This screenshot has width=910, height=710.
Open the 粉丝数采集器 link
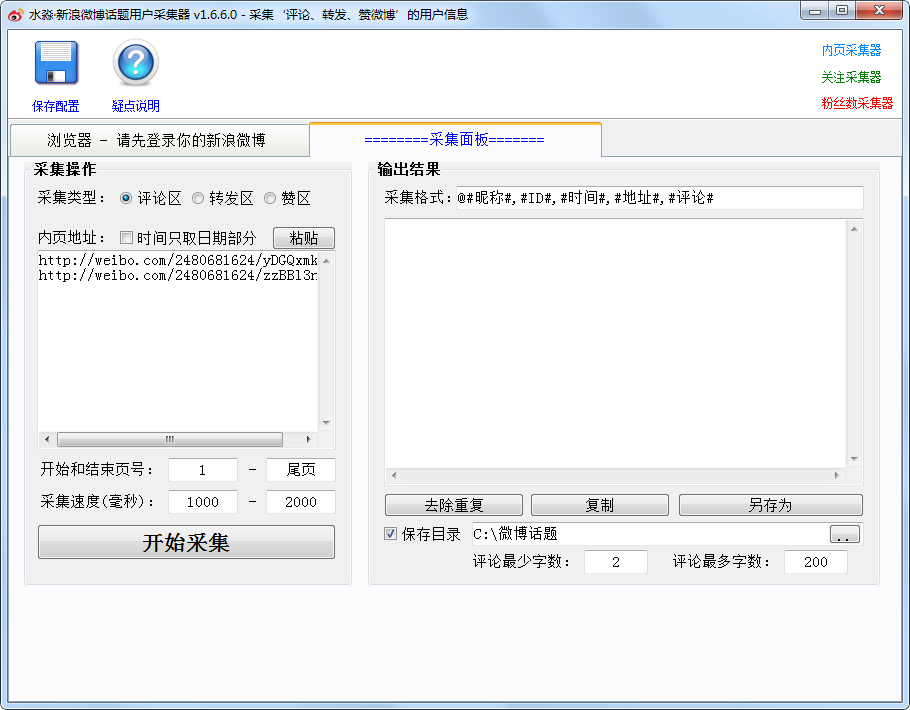coord(857,103)
